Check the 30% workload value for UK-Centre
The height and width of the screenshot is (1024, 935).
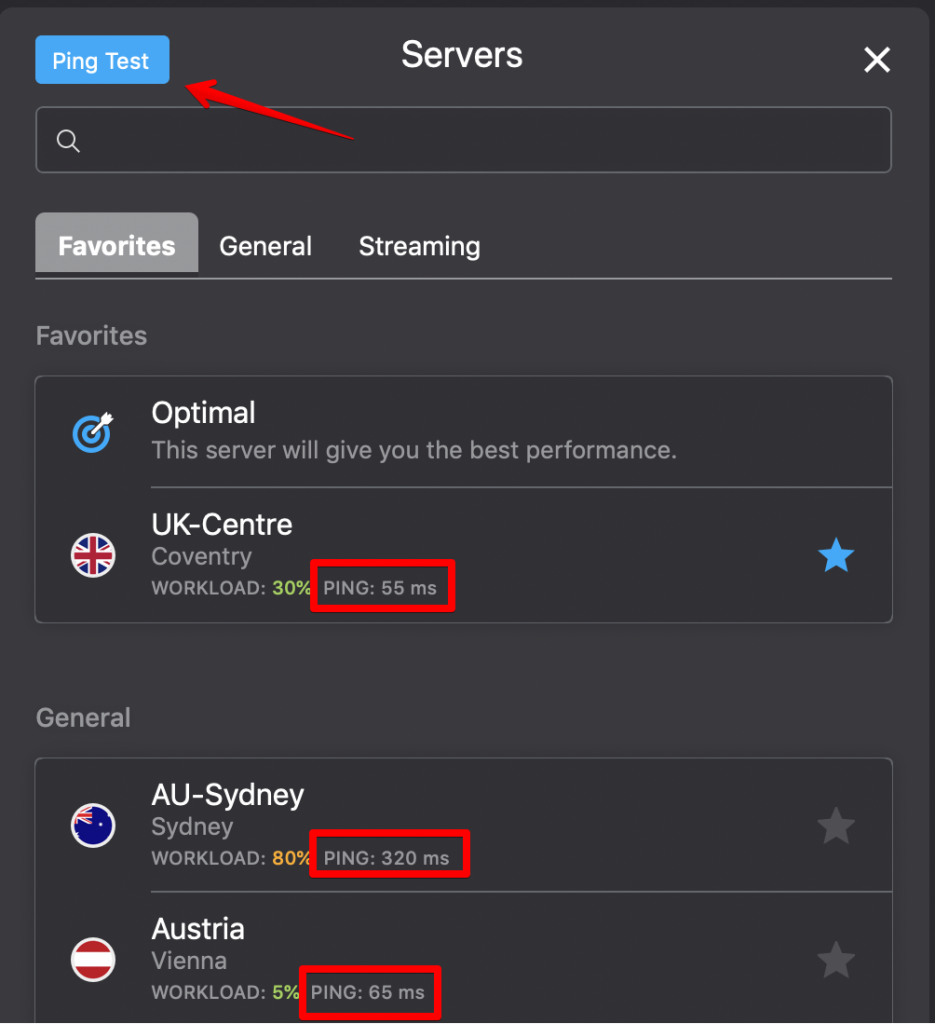291,588
